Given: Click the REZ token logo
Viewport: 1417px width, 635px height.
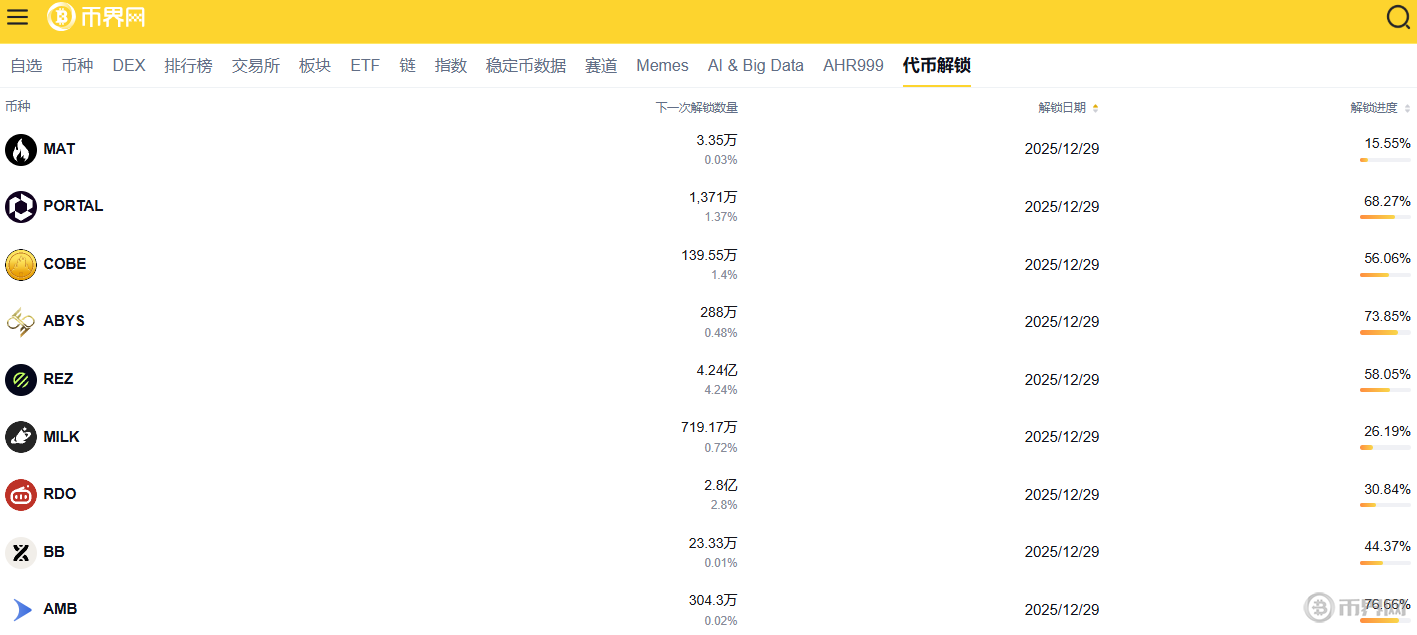Looking at the screenshot, I should (x=20, y=379).
